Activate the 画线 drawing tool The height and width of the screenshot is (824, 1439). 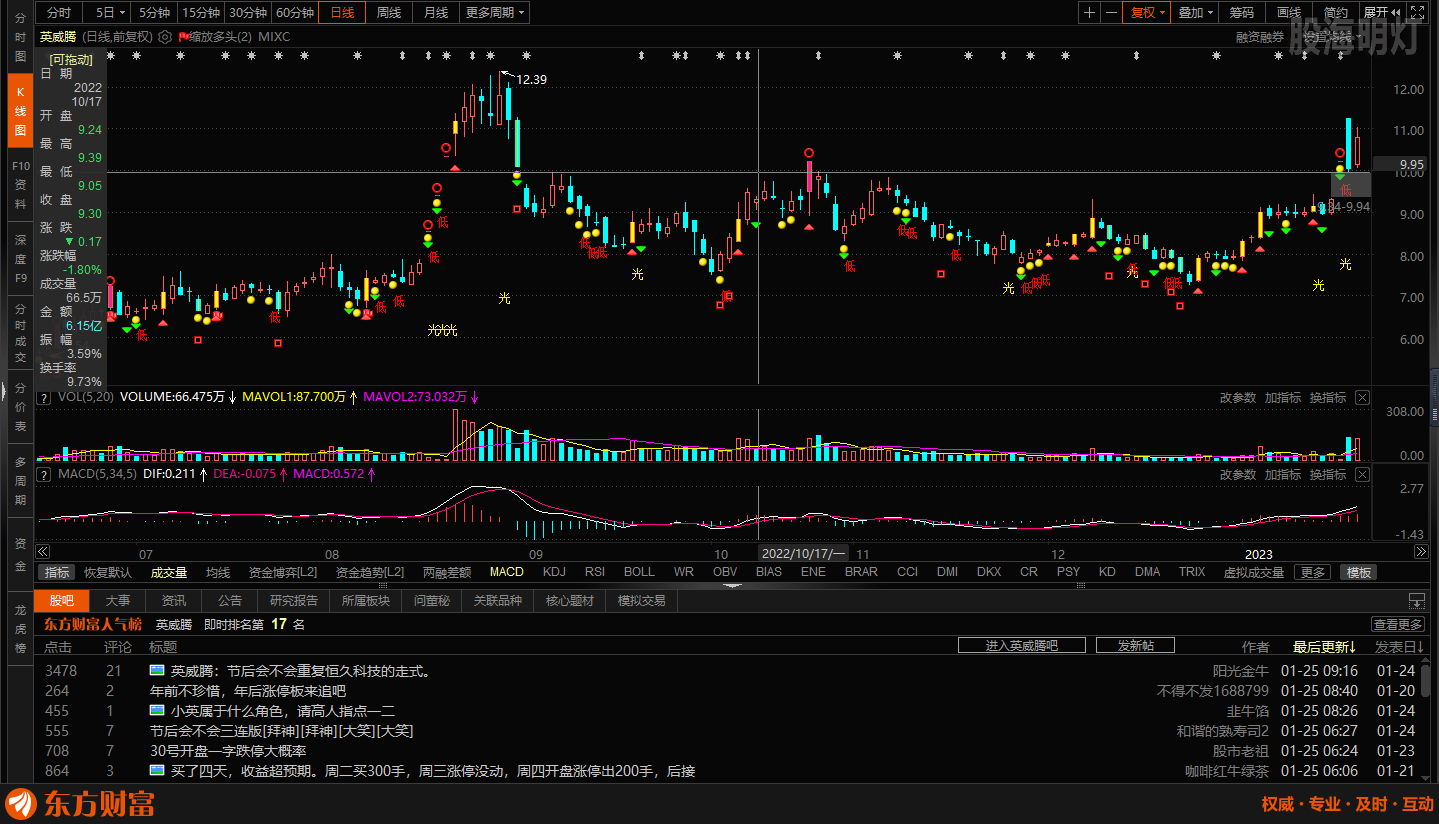click(1289, 12)
